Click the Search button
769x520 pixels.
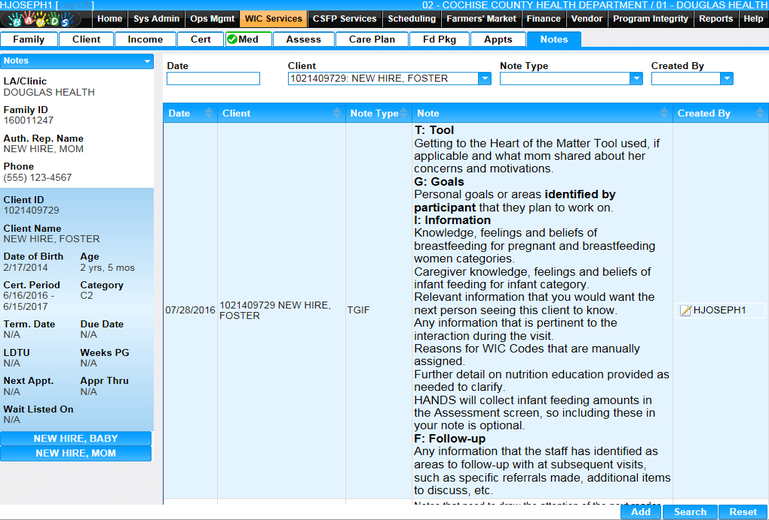(689, 512)
